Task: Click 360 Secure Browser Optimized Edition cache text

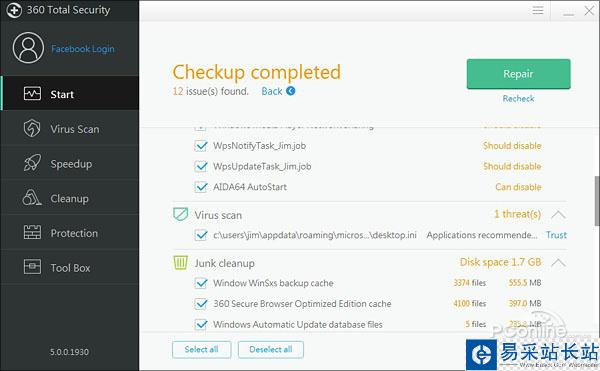Action: coord(302,304)
